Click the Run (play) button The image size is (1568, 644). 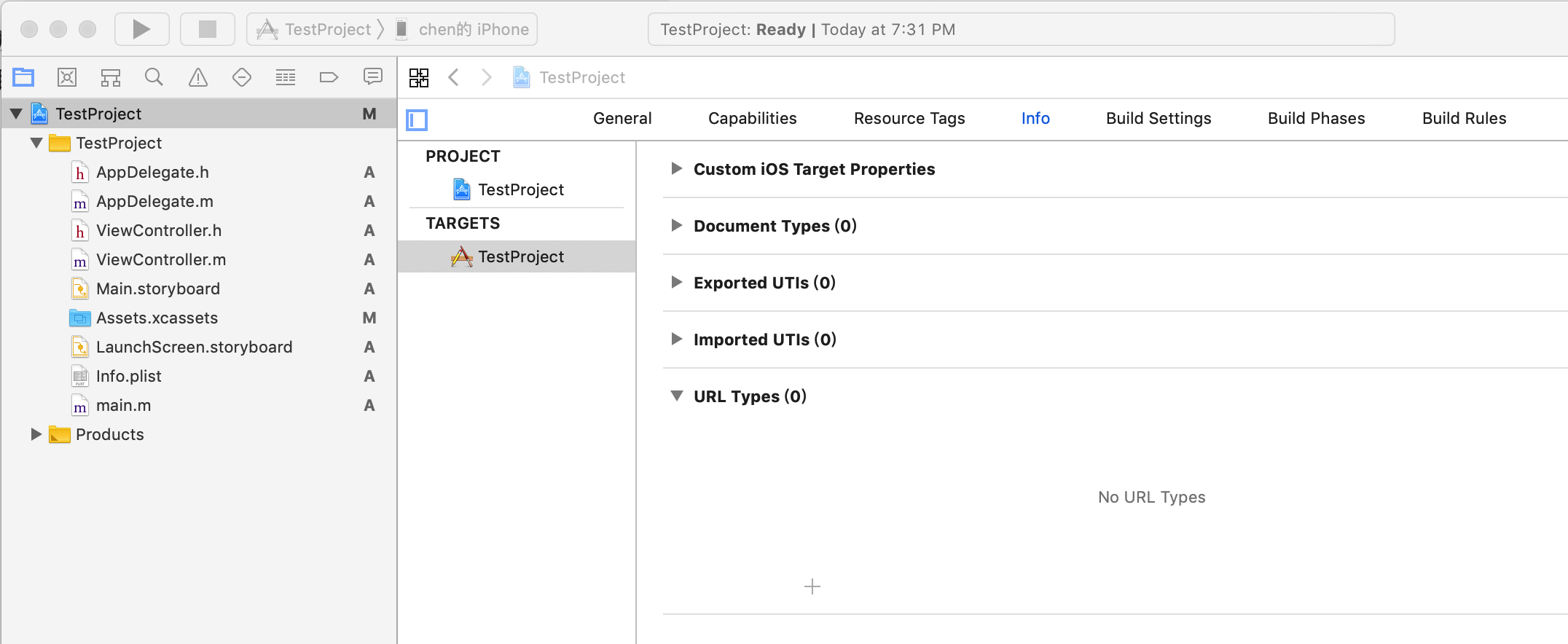(x=141, y=29)
